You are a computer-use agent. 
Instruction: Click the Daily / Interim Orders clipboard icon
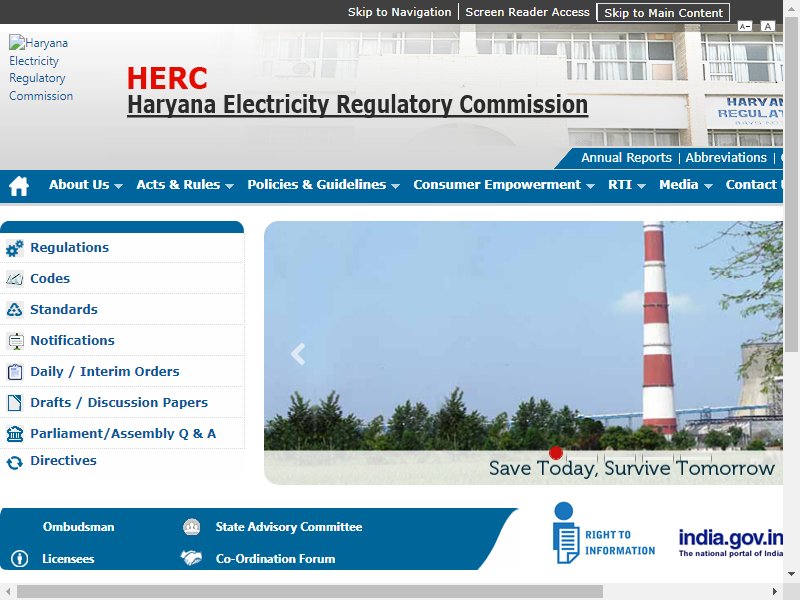point(15,372)
